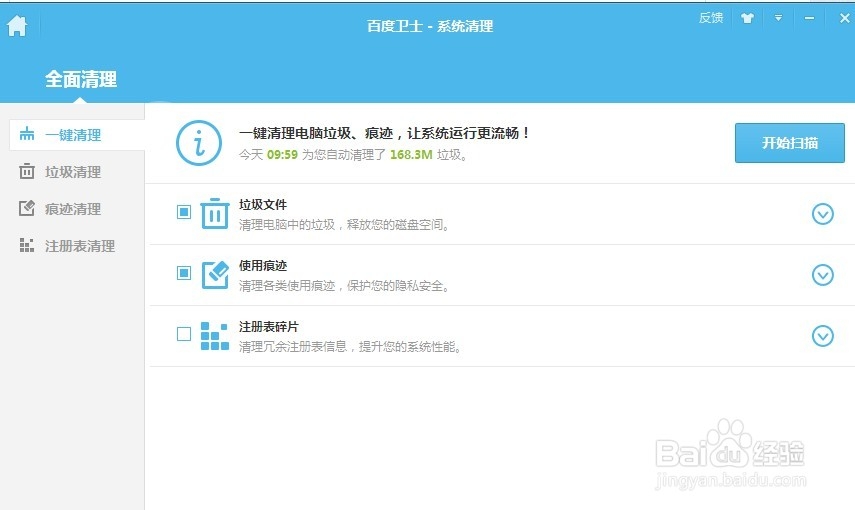Click the 168.3M cleaned amount text
This screenshot has height=510, width=855.
411,155
